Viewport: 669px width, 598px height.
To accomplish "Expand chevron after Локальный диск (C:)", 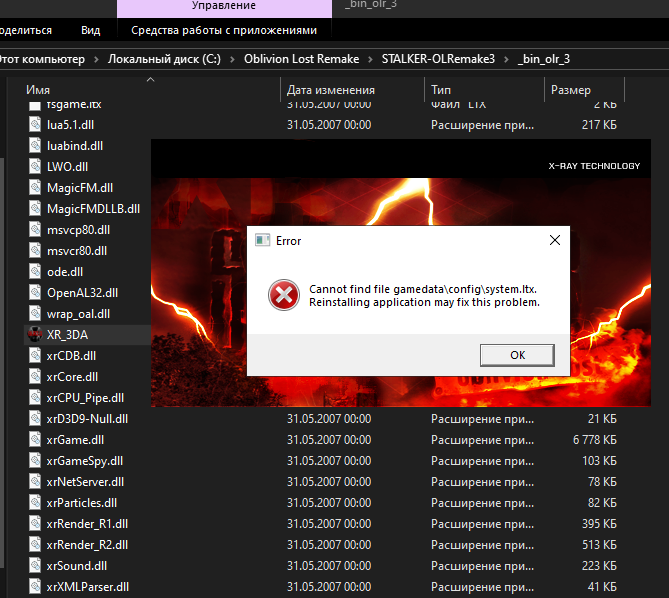I will [x=233, y=59].
